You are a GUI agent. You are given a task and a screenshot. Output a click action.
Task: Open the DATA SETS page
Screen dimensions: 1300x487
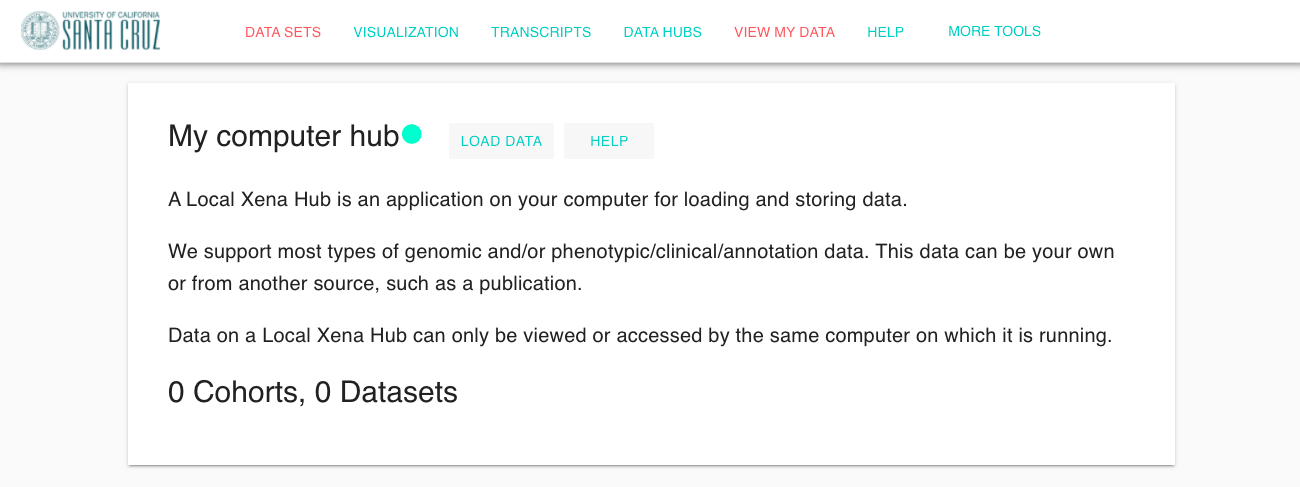pyautogui.click(x=283, y=32)
